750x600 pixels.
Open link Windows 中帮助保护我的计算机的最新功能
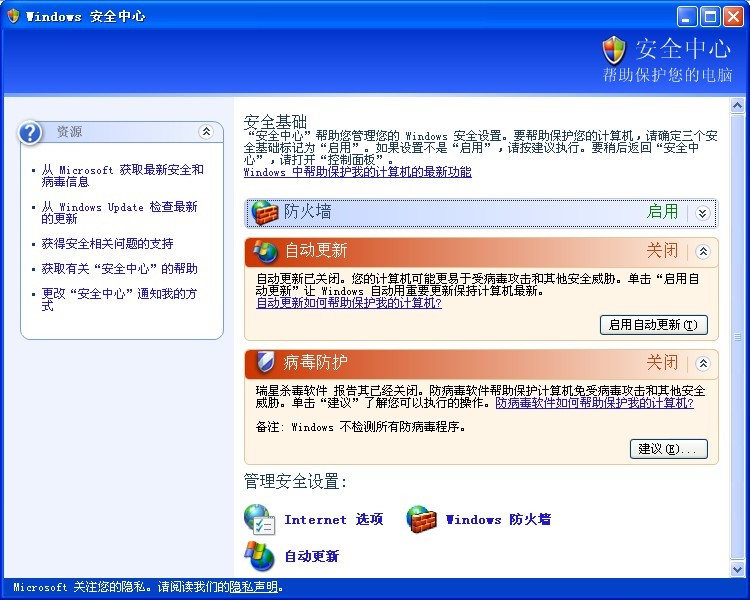click(x=357, y=172)
